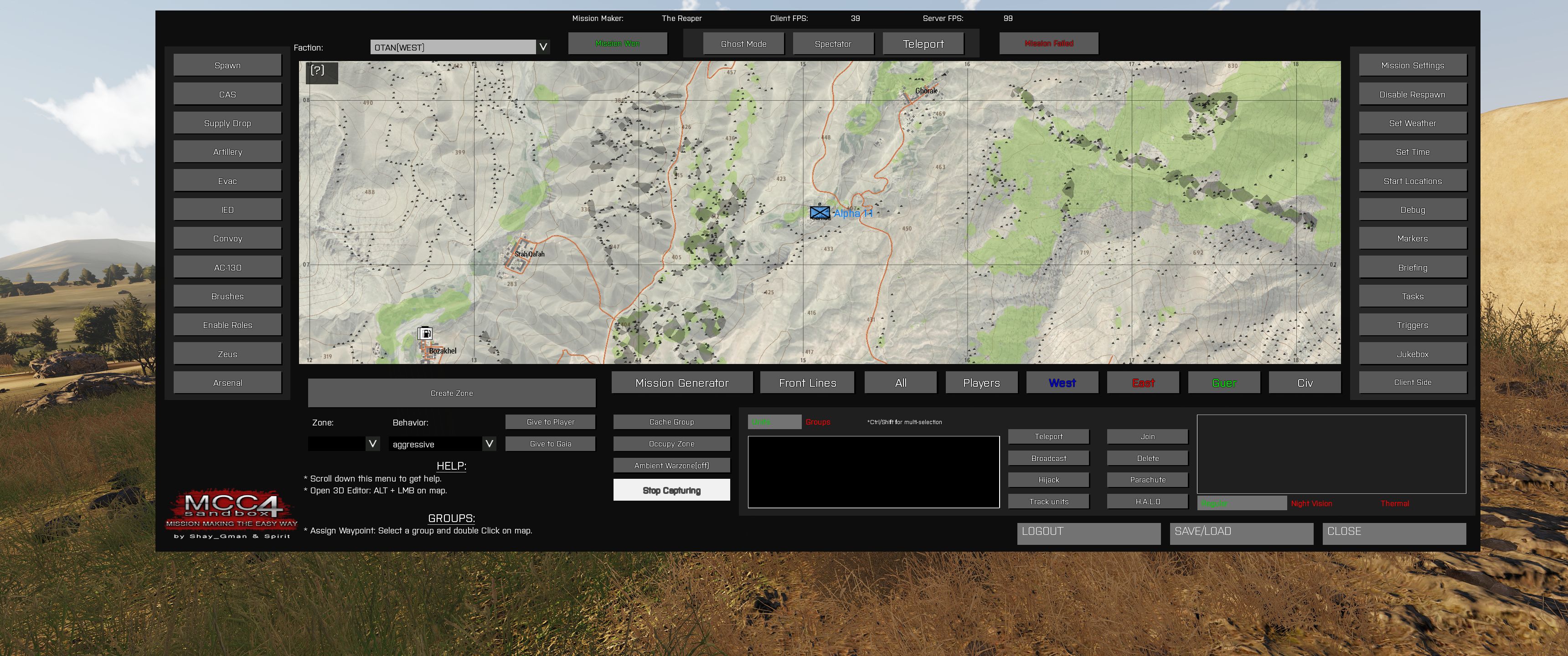Toggle Ghost Mode
Viewport: 1568px width, 656px height.
coord(743,44)
